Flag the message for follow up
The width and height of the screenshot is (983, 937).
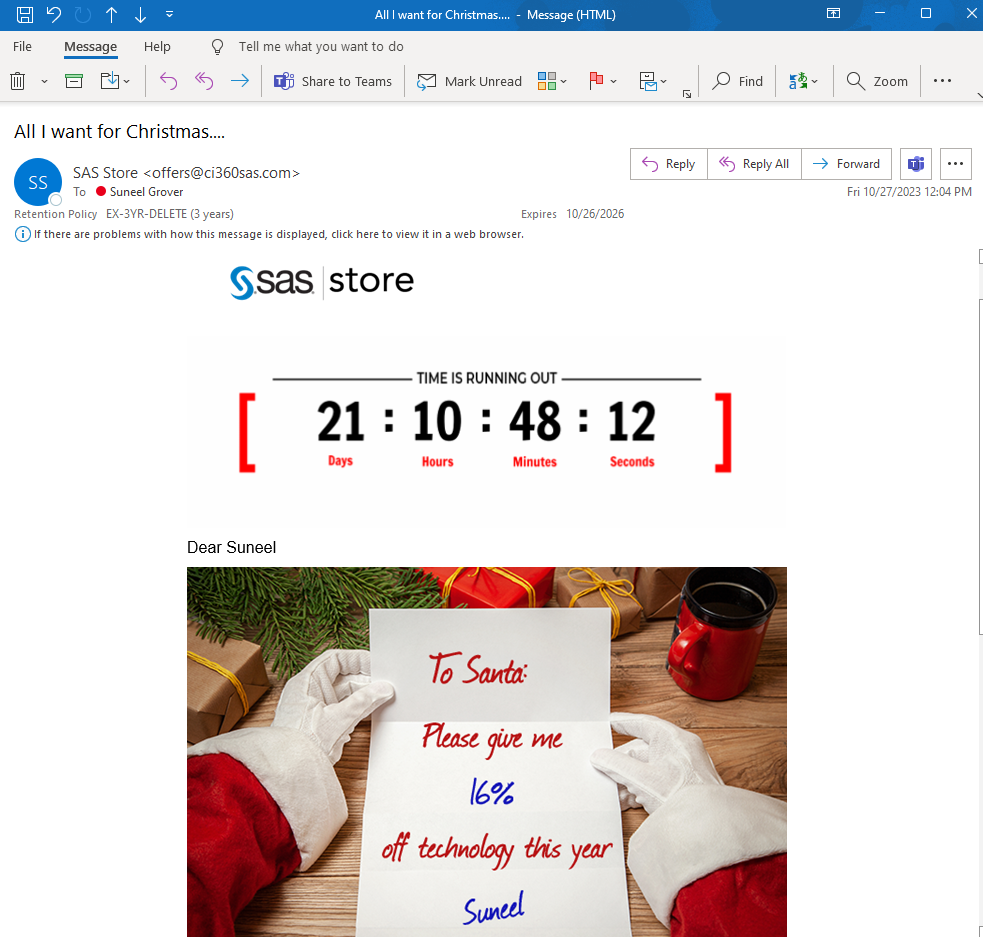(x=597, y=81)
